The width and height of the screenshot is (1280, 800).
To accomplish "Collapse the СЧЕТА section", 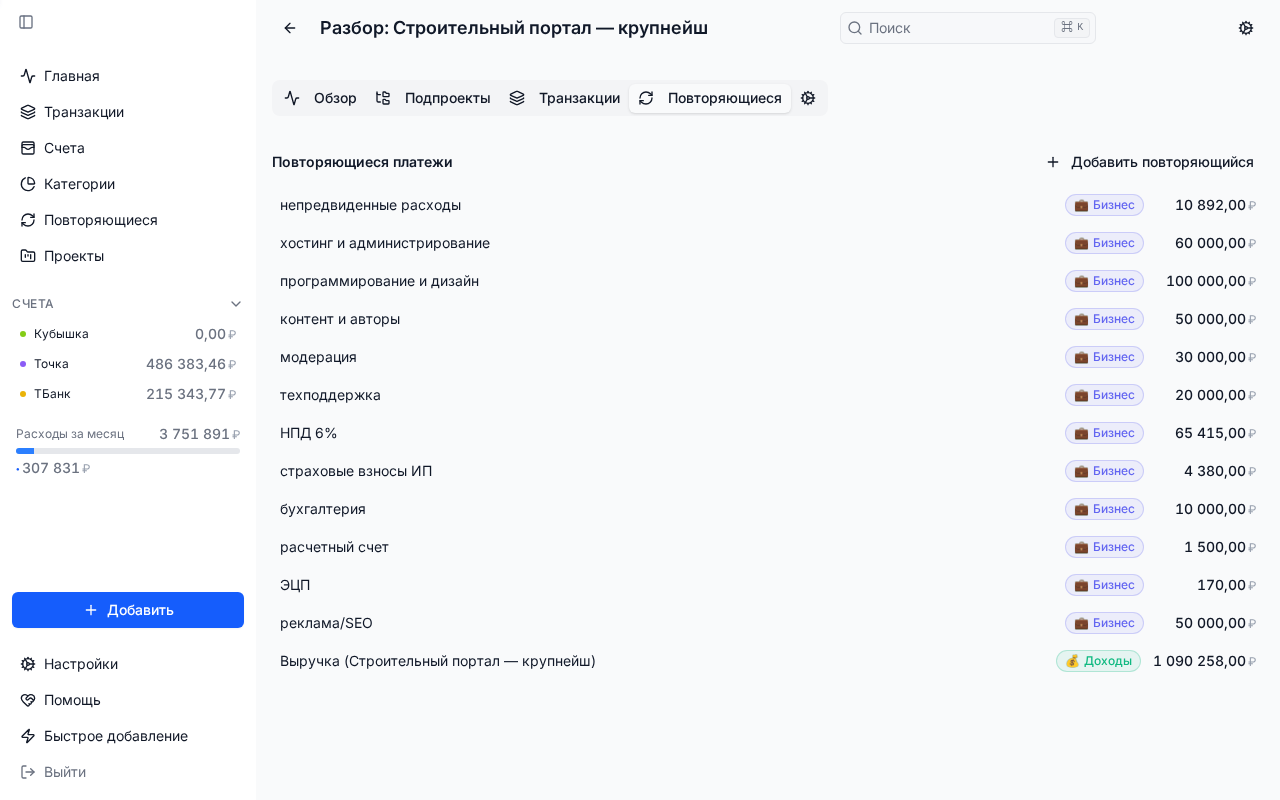I will tap(236, 303).
